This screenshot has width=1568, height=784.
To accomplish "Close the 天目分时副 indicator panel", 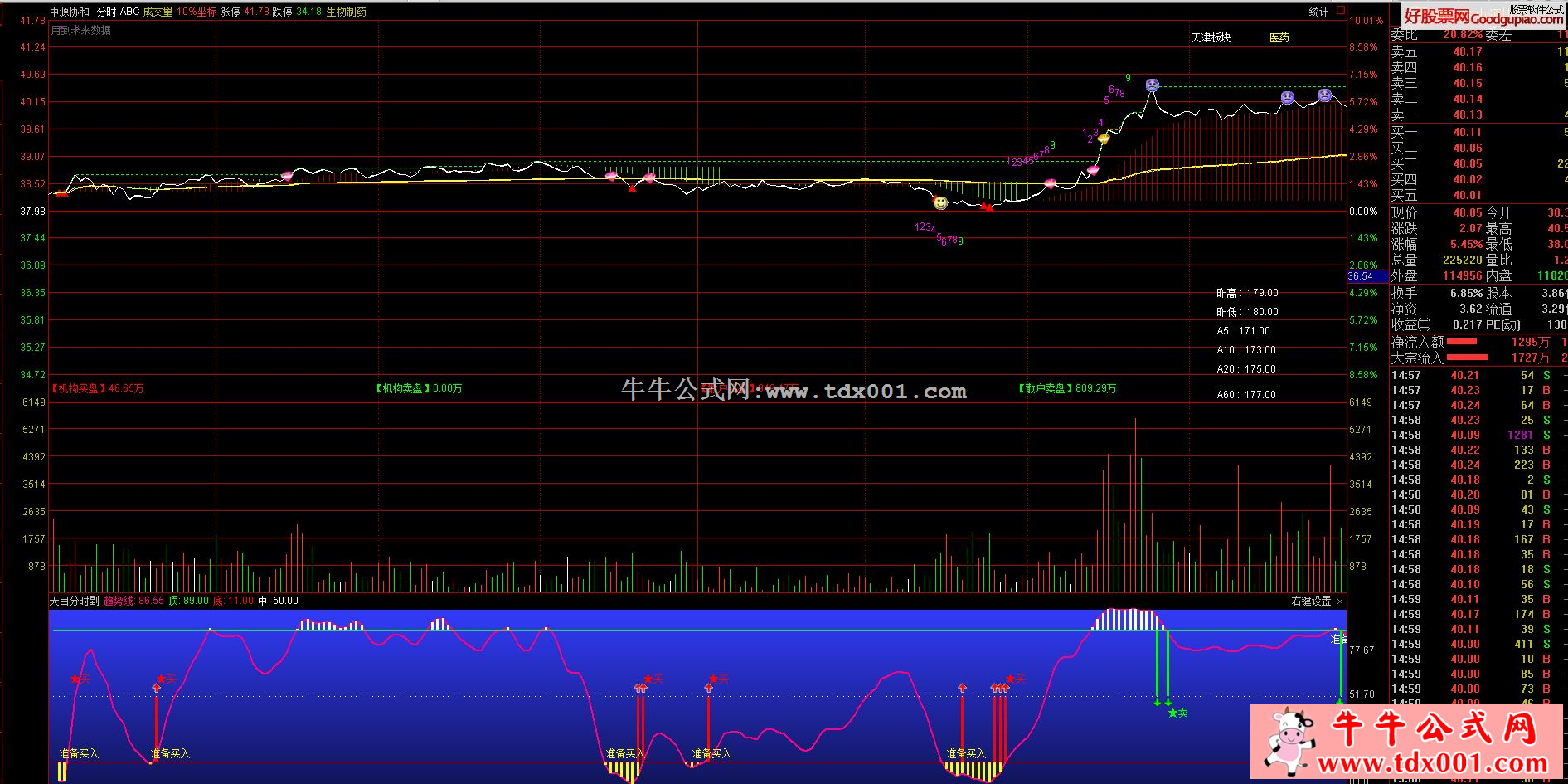I will pyautogui.click(x=1340, y=601).
